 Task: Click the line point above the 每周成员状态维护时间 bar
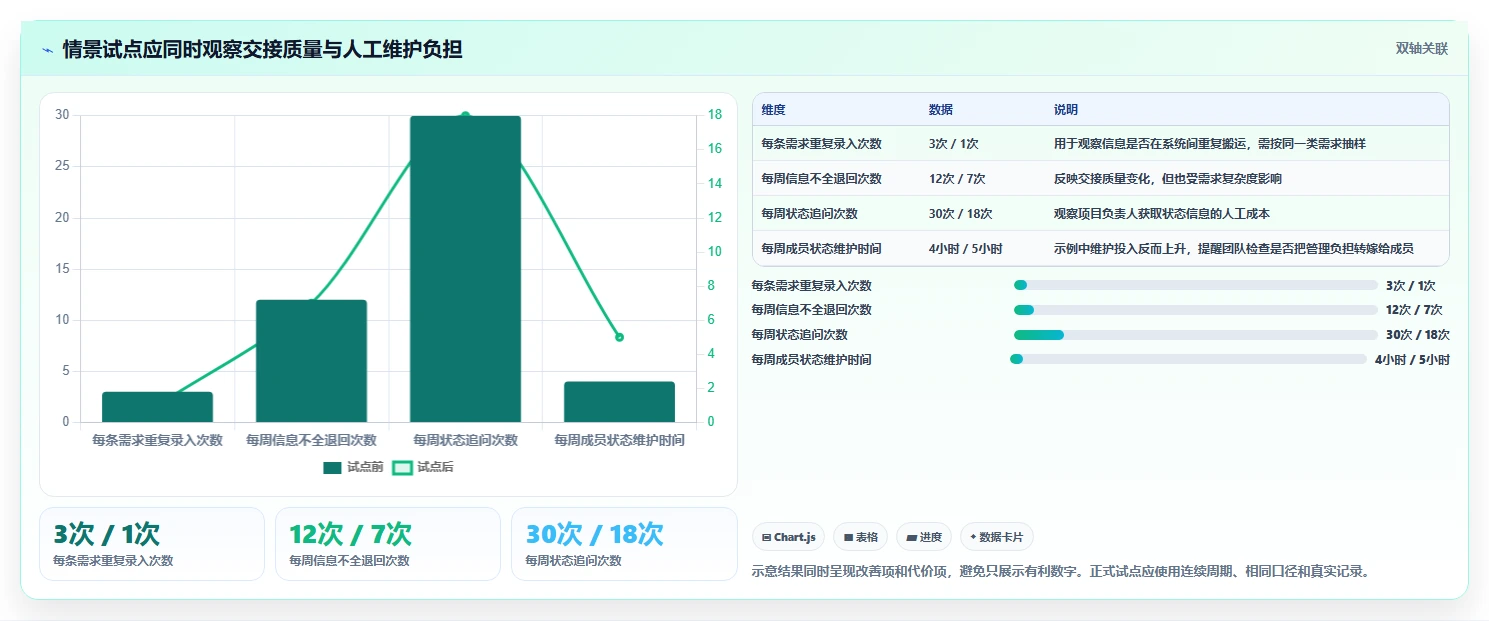pyautogui.click(x=619, y=337)
